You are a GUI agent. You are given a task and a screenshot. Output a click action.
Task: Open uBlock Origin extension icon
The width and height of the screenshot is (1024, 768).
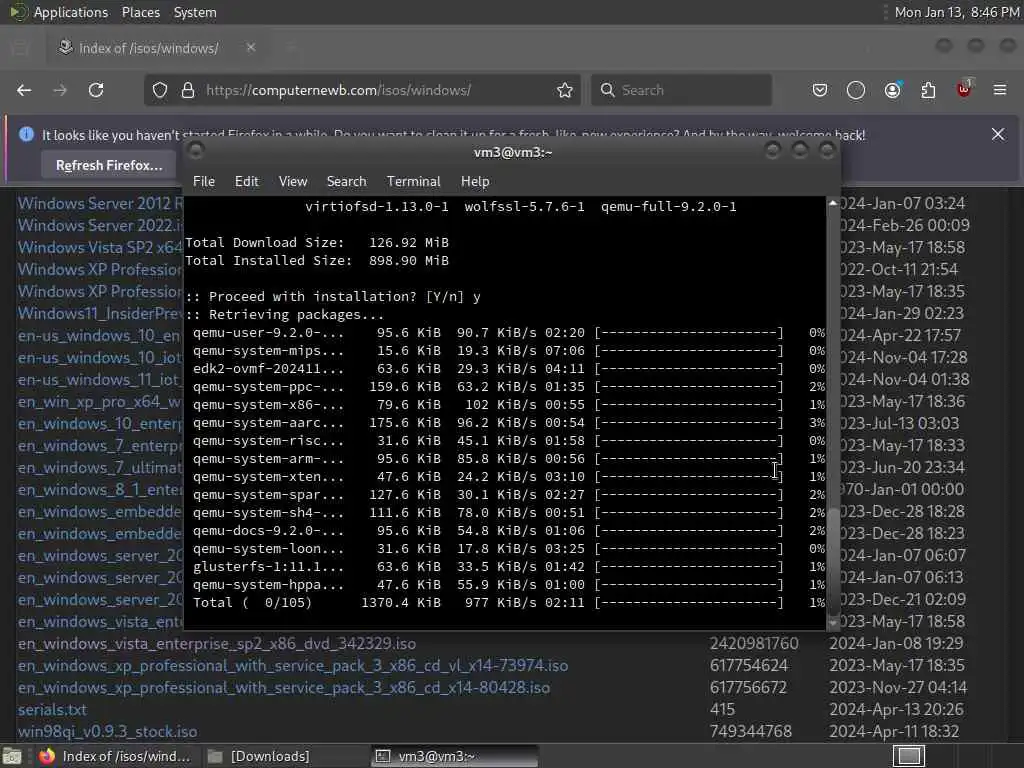coord(964,89)
